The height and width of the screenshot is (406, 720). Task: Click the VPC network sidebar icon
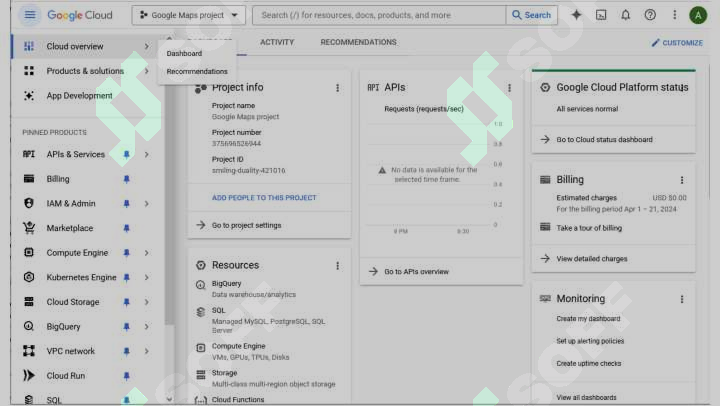coord(29,351)
